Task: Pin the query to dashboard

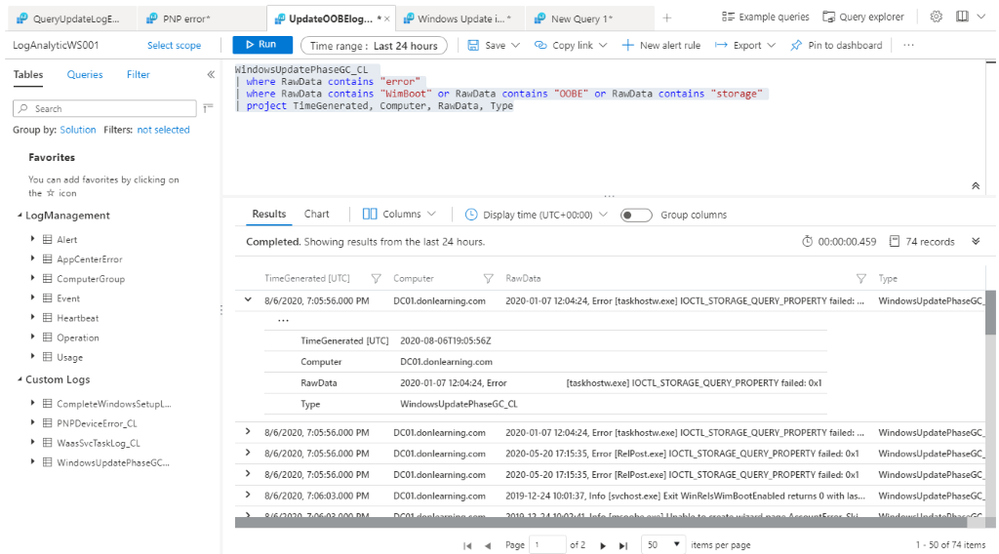Action: pyautogui.click(x=837, y=45)
